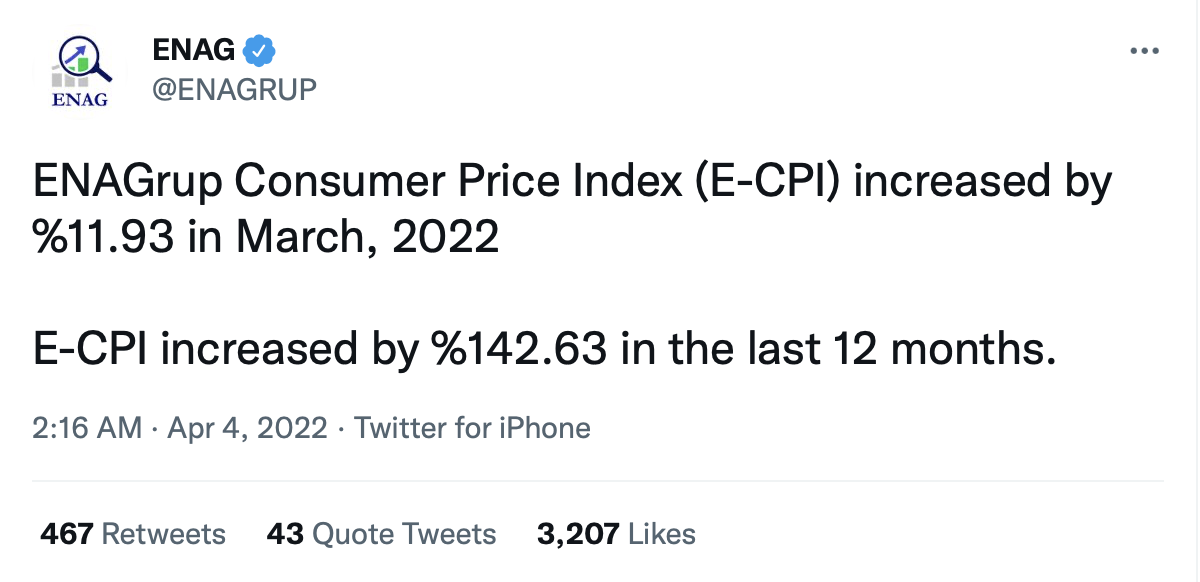
Task: Click the ENAG display name
Action: point(193,48)
